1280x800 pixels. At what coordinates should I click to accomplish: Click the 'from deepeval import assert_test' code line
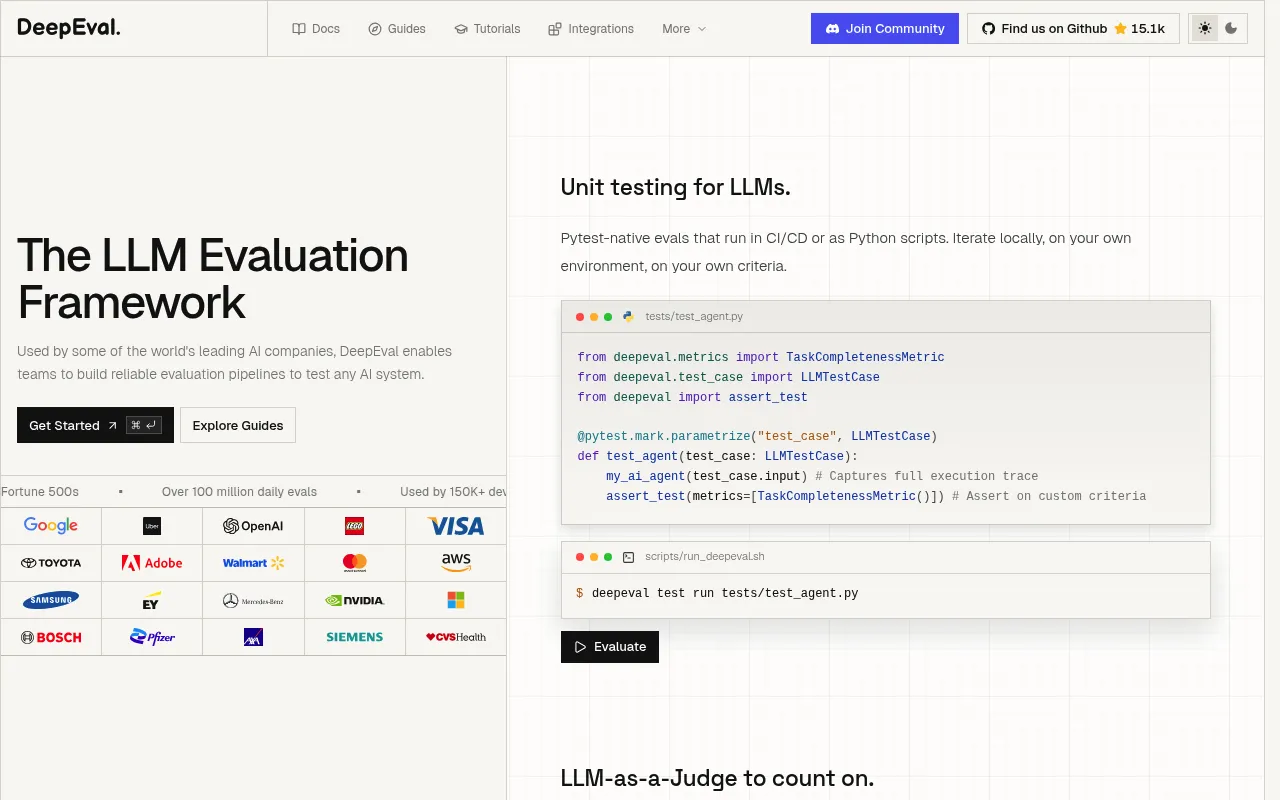click(692, 397)
